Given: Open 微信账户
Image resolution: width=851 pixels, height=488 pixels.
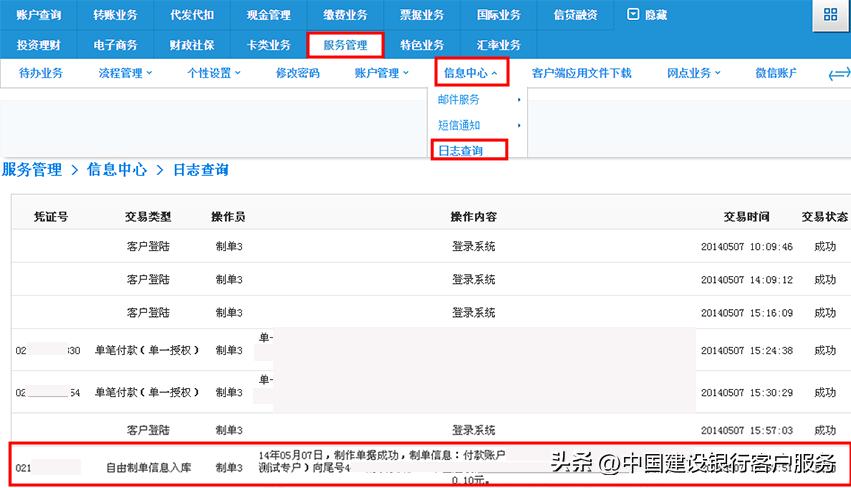Looking at the screenshot, I should click(x=776, y=73).
